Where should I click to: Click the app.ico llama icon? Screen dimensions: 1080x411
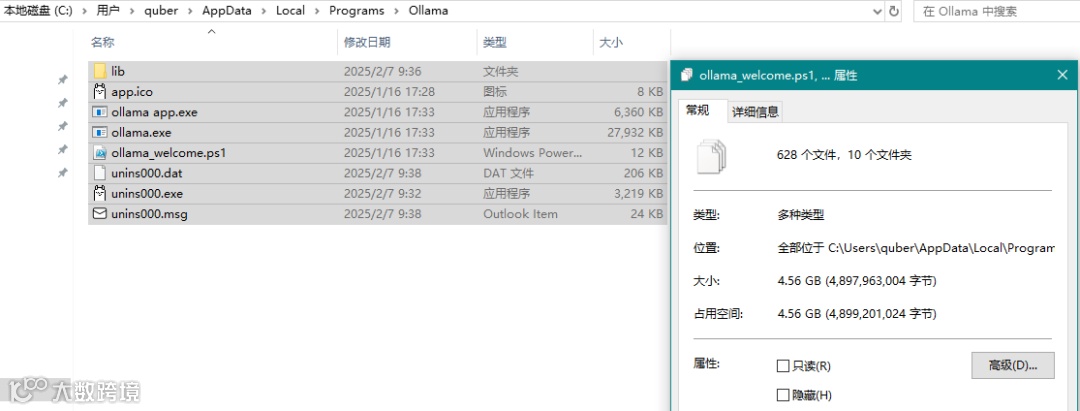coord(100,91)
